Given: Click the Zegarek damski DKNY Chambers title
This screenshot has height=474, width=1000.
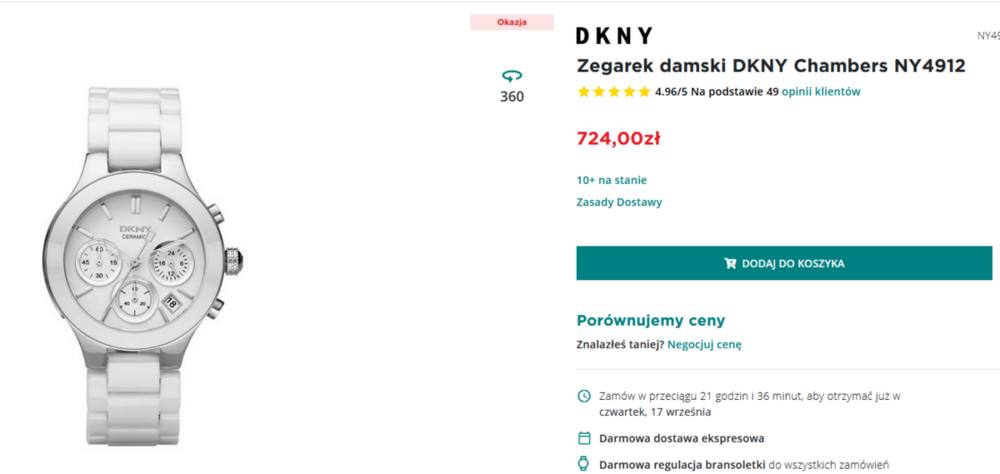Looking at the screenshot, I should click(771, 66).
